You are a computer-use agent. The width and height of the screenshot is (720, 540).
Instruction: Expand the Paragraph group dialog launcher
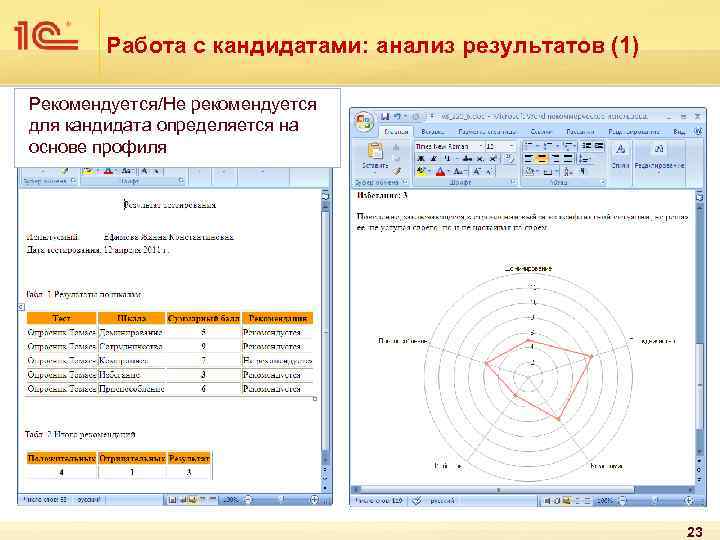click(x=602, y=181)
